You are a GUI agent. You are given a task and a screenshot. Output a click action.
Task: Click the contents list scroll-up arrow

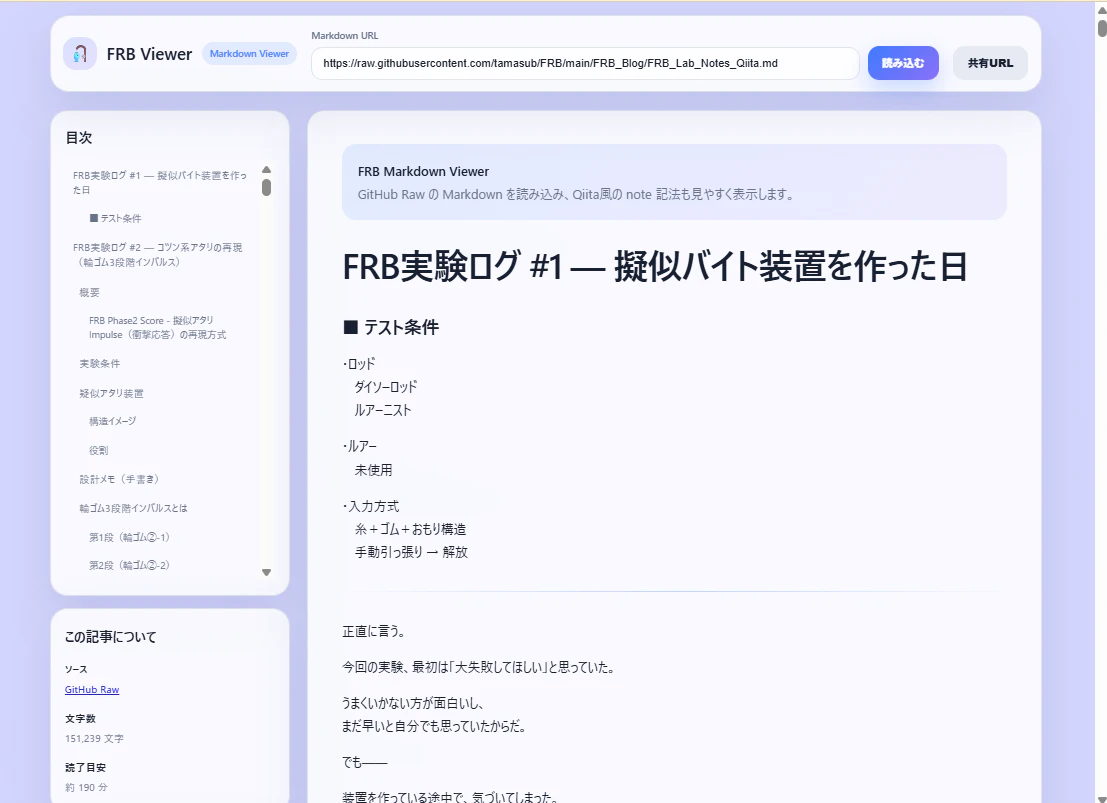[266, 169]
